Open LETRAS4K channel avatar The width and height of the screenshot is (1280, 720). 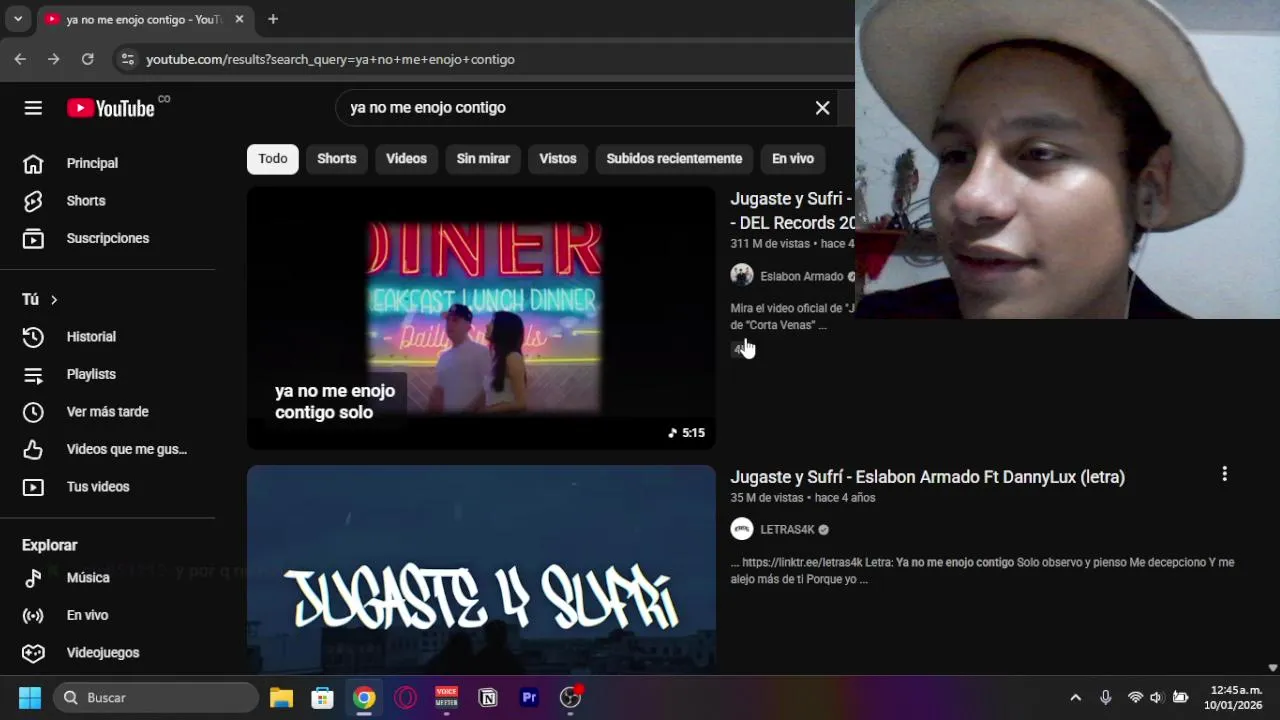742,529
